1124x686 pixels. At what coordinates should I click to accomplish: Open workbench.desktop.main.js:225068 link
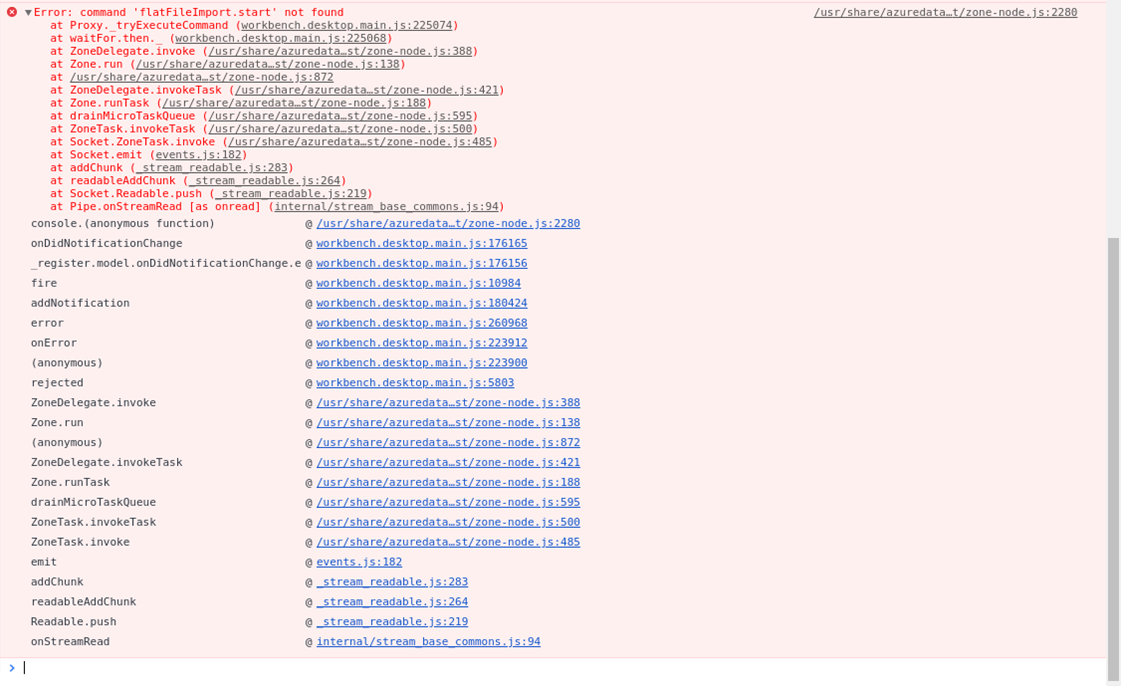281,38
